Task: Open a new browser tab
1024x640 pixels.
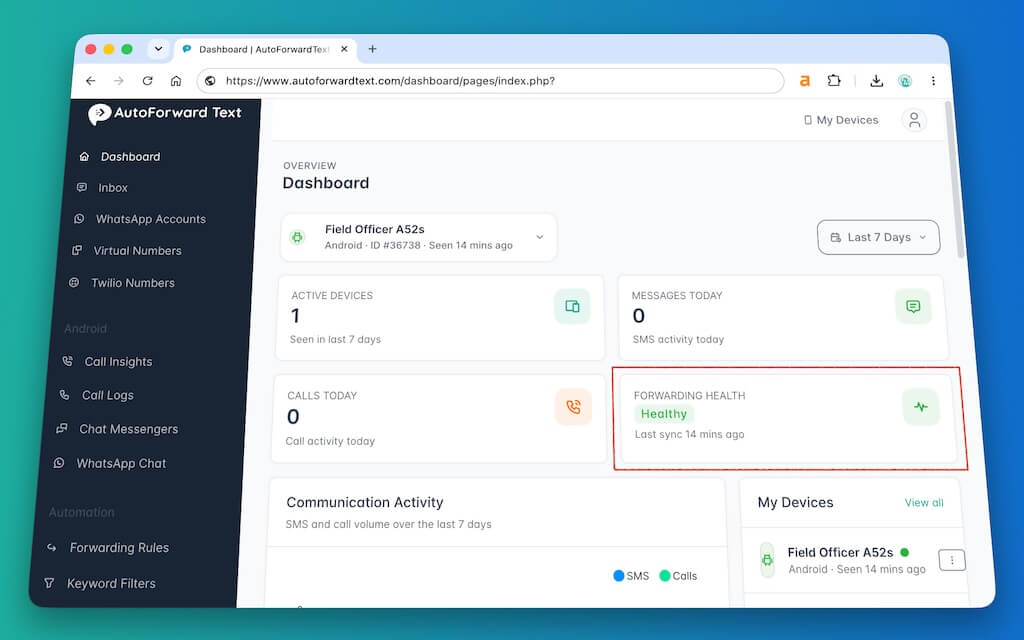Action: pos(372,49)
